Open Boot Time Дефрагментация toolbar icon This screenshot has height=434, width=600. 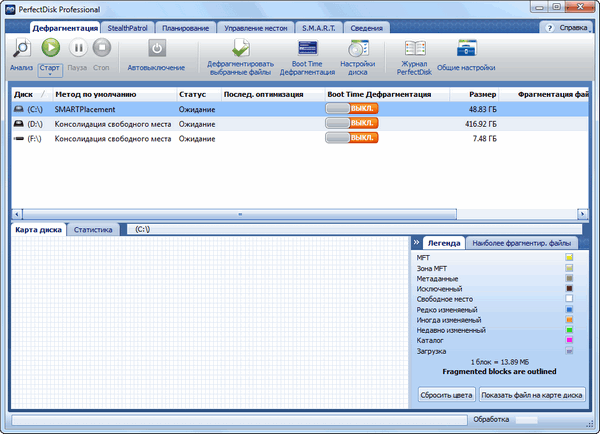point(307,48)
